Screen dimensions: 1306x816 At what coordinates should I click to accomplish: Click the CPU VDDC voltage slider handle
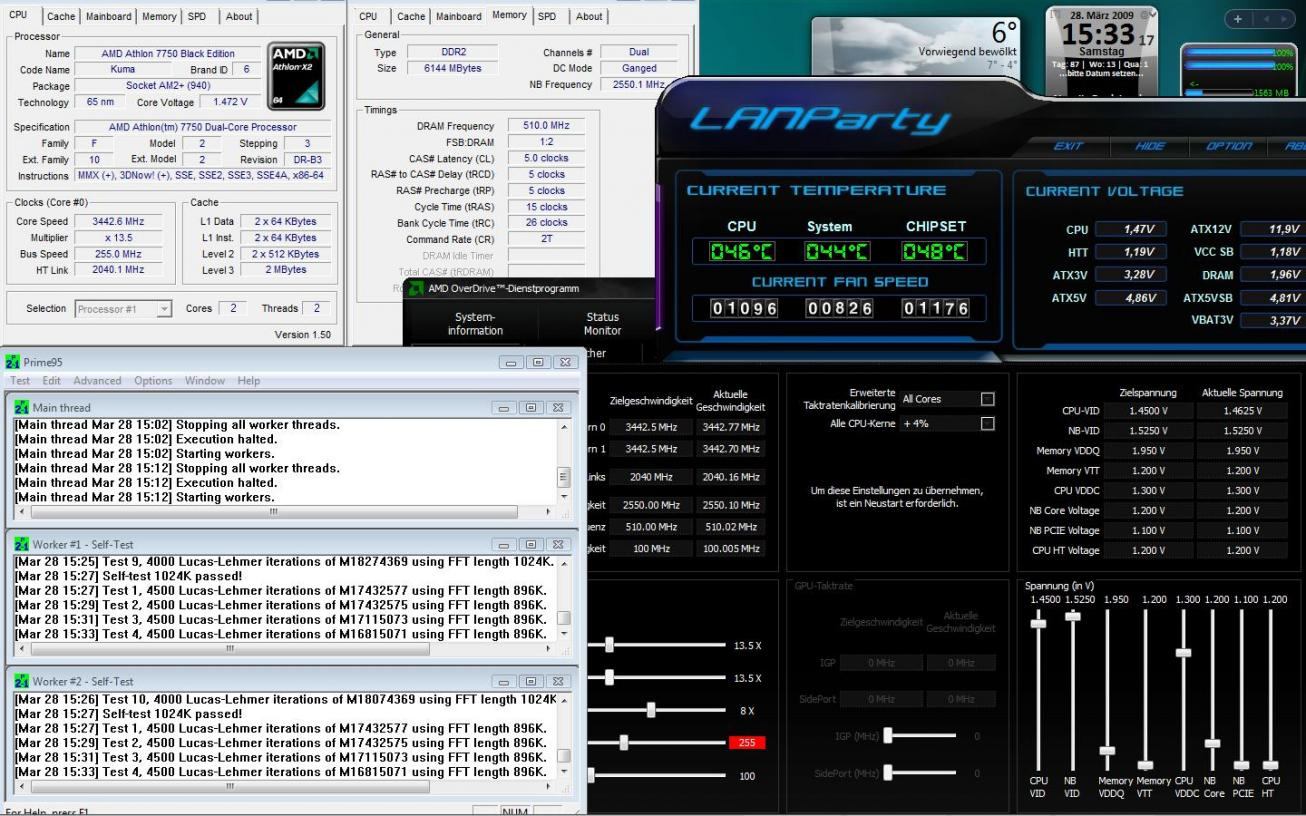[x=1183, y=652]
